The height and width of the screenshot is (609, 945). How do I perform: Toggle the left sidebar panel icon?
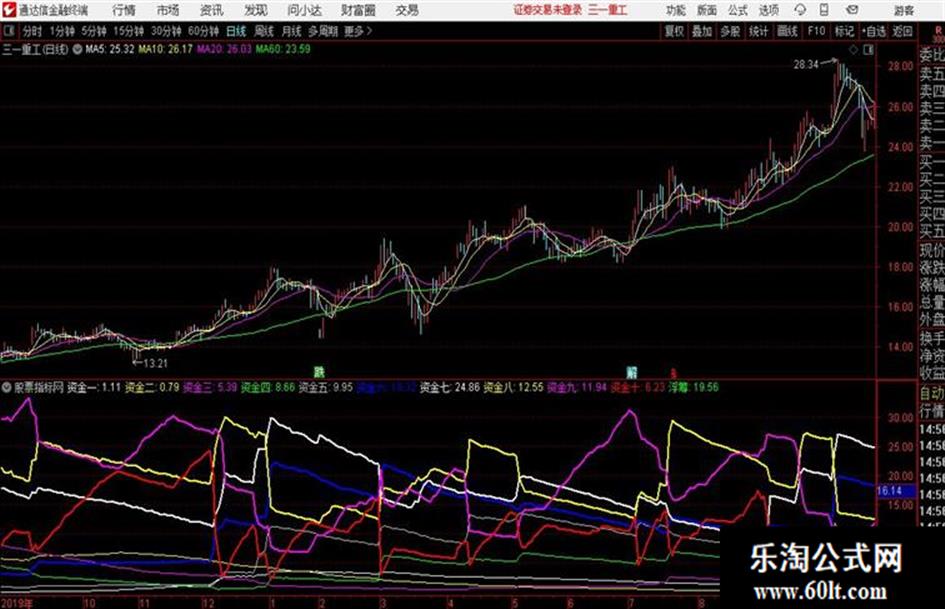tap(8, 31)
